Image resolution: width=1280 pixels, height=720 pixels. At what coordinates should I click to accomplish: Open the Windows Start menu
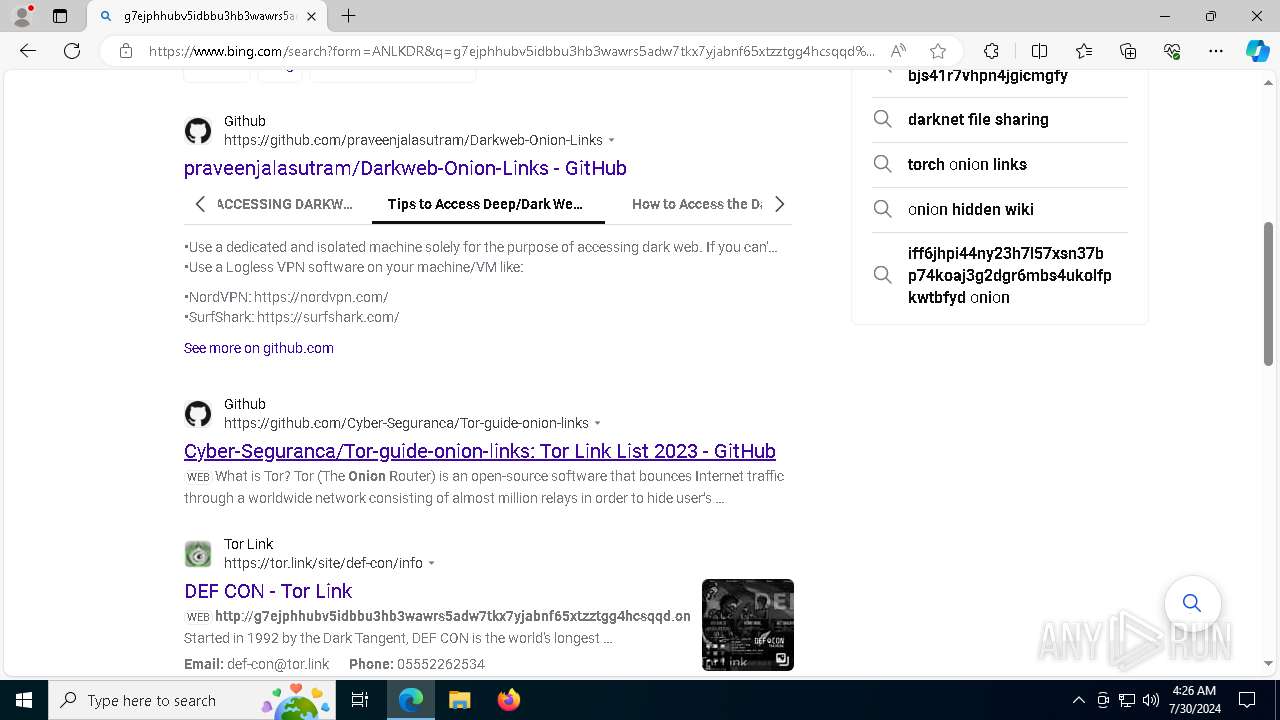tap(24, 700)
